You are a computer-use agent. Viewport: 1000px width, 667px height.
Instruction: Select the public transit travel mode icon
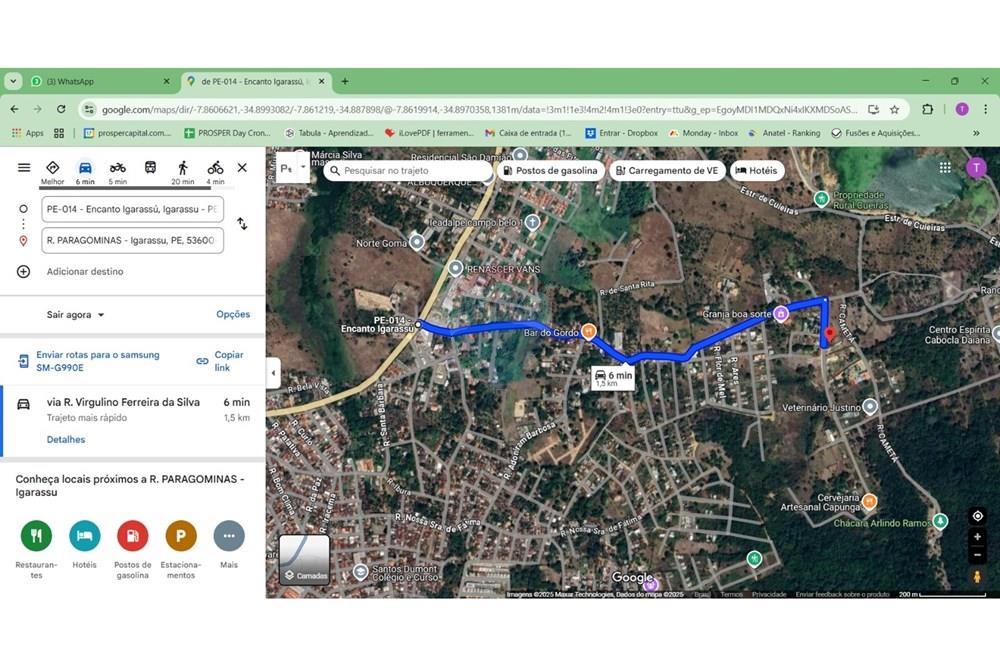pyautogui.click(x=150, y=167)
